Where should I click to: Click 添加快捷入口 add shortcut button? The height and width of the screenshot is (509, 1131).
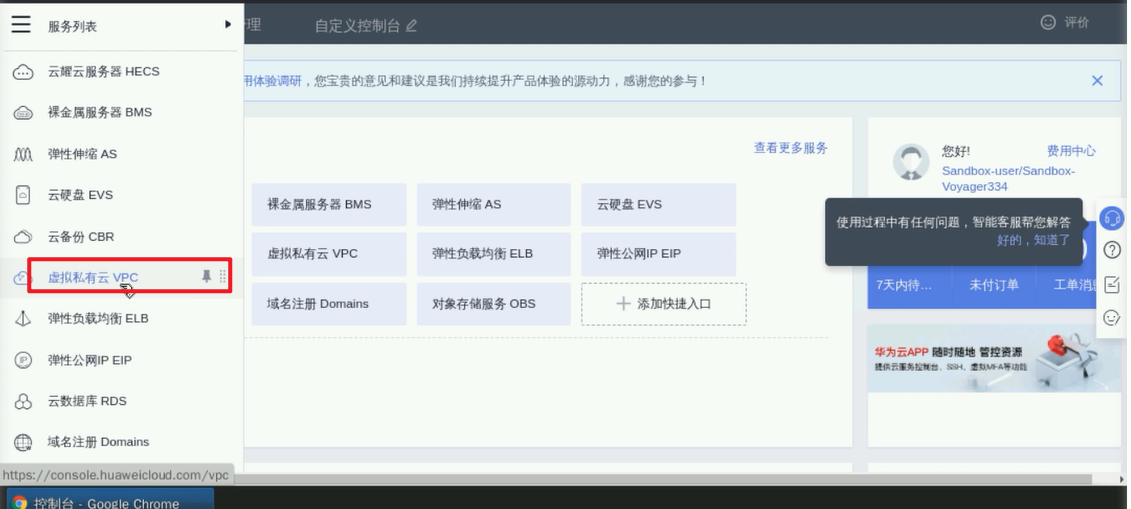click(664, 304)
